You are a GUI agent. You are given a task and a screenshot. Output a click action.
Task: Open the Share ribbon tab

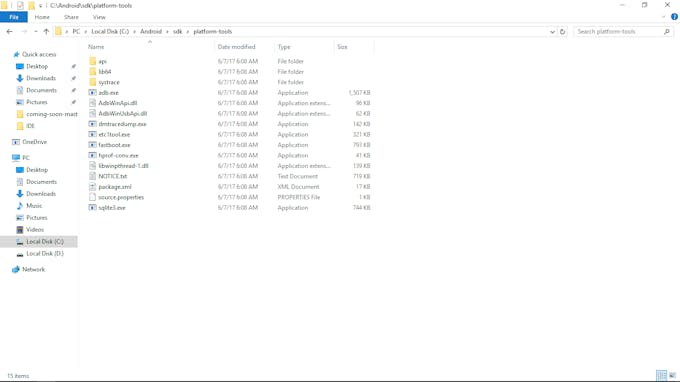(71, 17)
